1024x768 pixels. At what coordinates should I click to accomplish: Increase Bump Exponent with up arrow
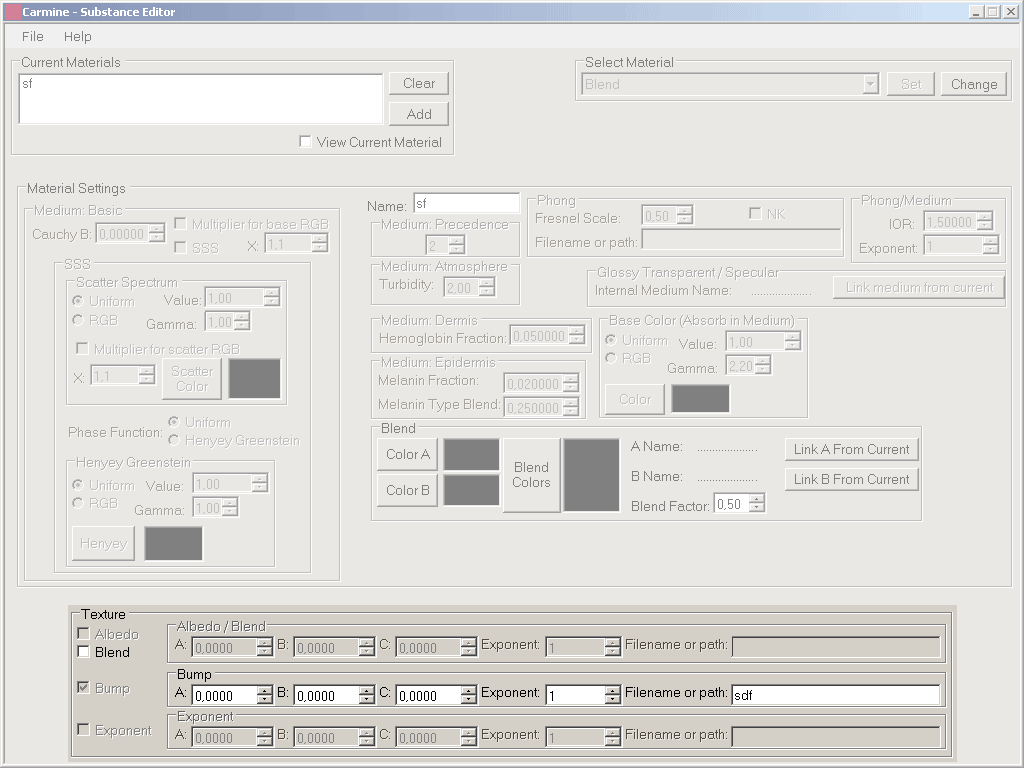(x=612, y=690)
